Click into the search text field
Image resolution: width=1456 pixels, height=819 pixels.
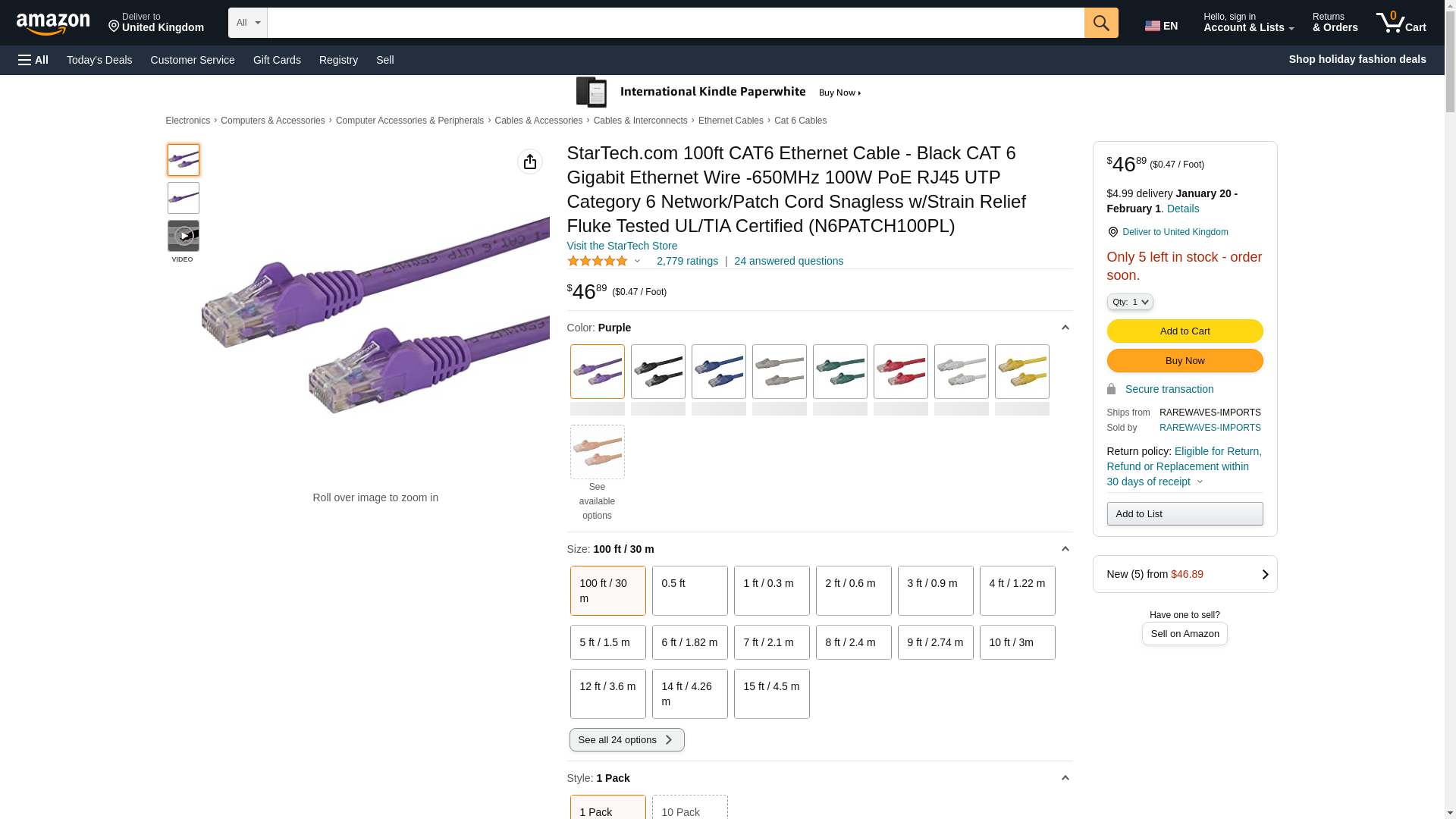click(675, 23)
